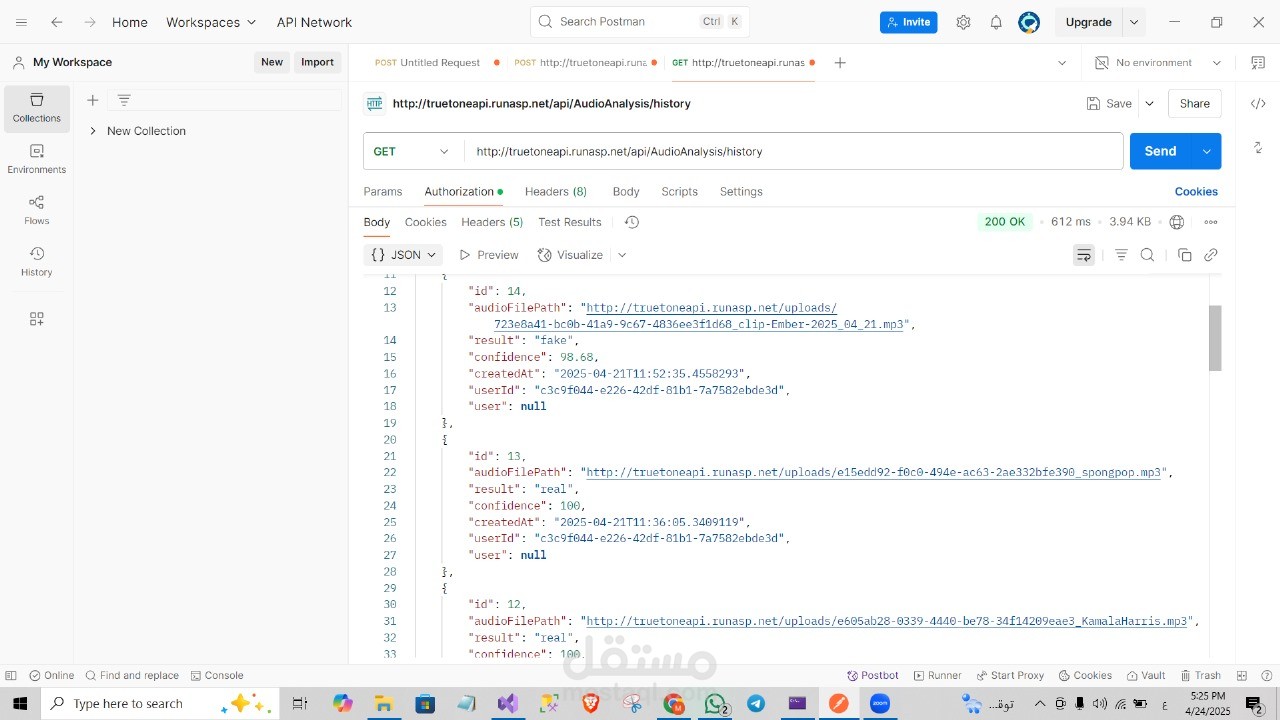
Task: Open the JSON format dropdown
Action: [x=403, y=255]
